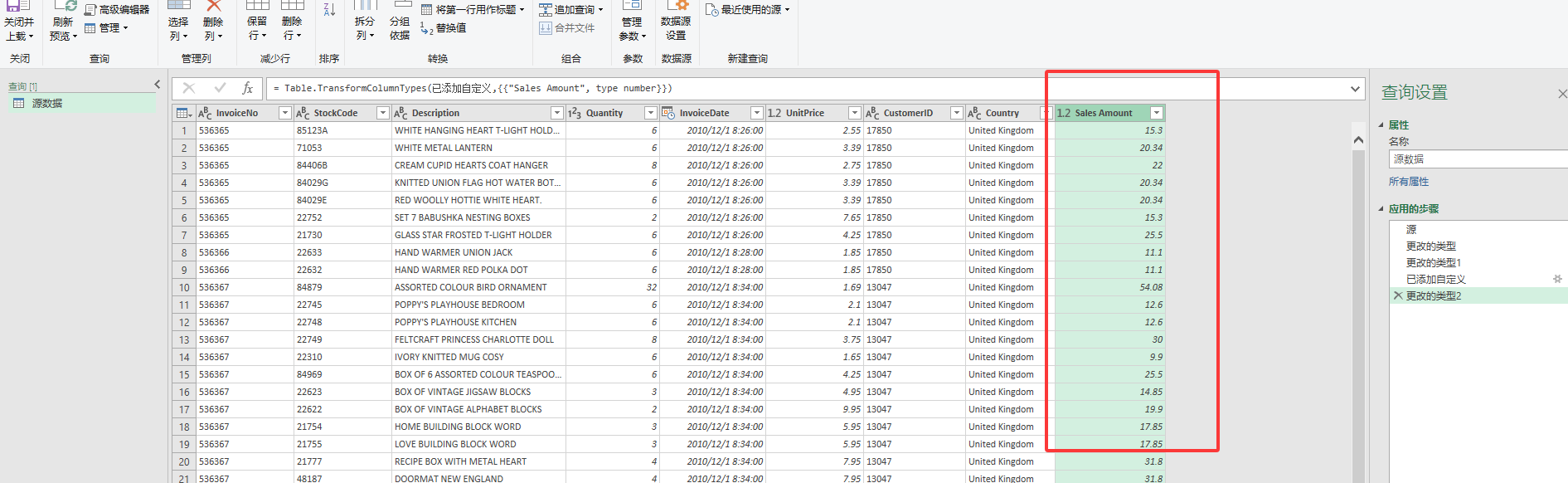Image resolution: width=1568 pixels, height=483 pixels.
Task: Open All Properties (所有属性) link
Action: click(x=1409, y=182)
